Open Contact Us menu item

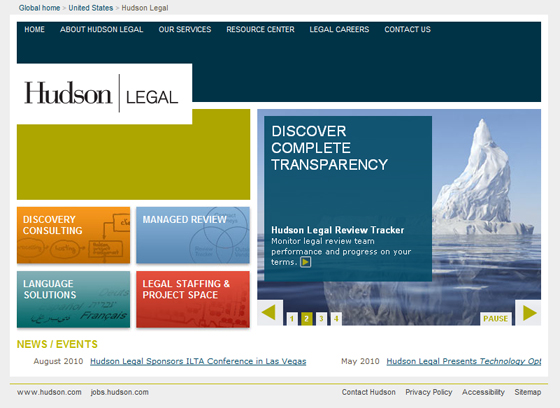click(x=408, y=30)
